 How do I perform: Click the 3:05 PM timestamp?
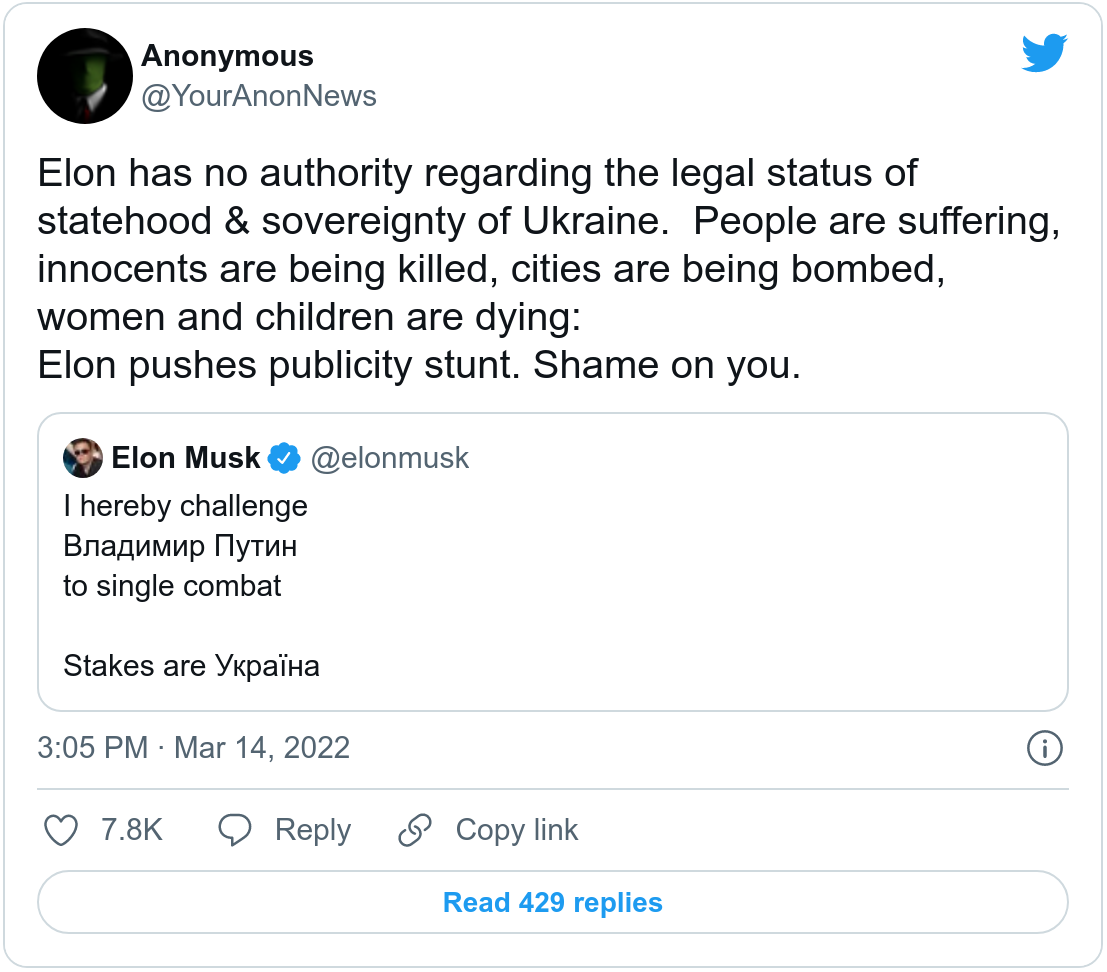click(x=93, y=748)
